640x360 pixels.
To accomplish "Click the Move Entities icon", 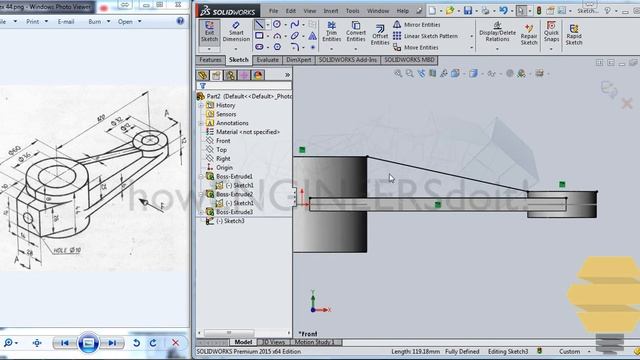I will pos(397,47).
